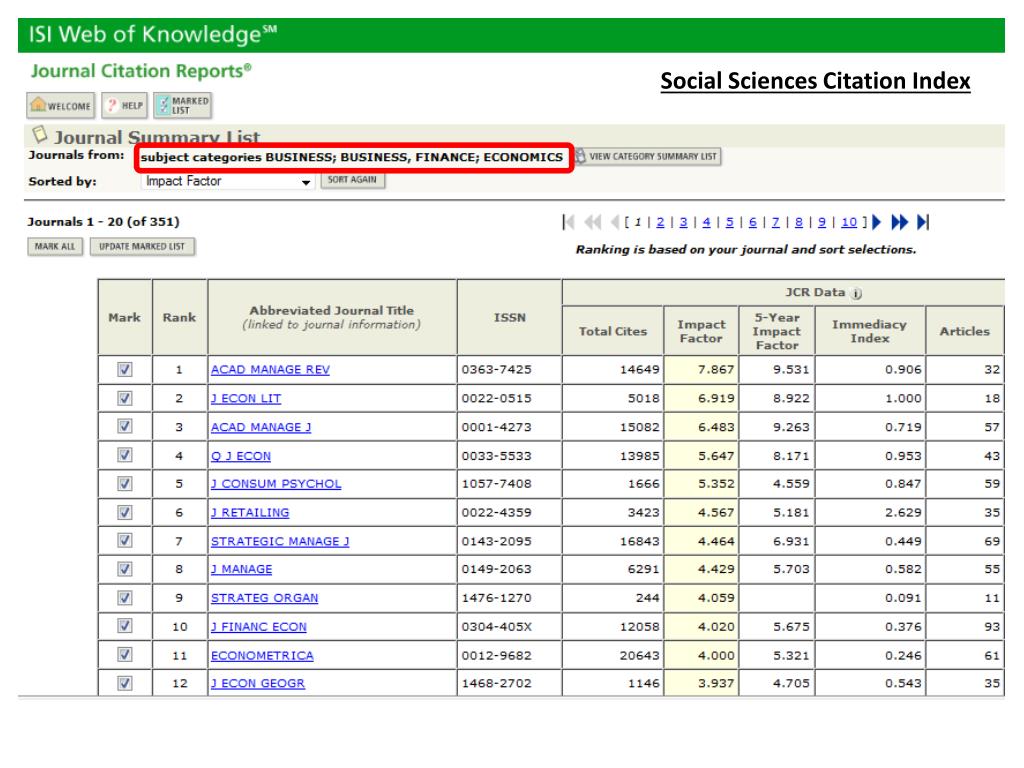Click the Journals 1 - 20 (of 351) text
Viewport: 1024px width, 768px height.
coord(103,222)
